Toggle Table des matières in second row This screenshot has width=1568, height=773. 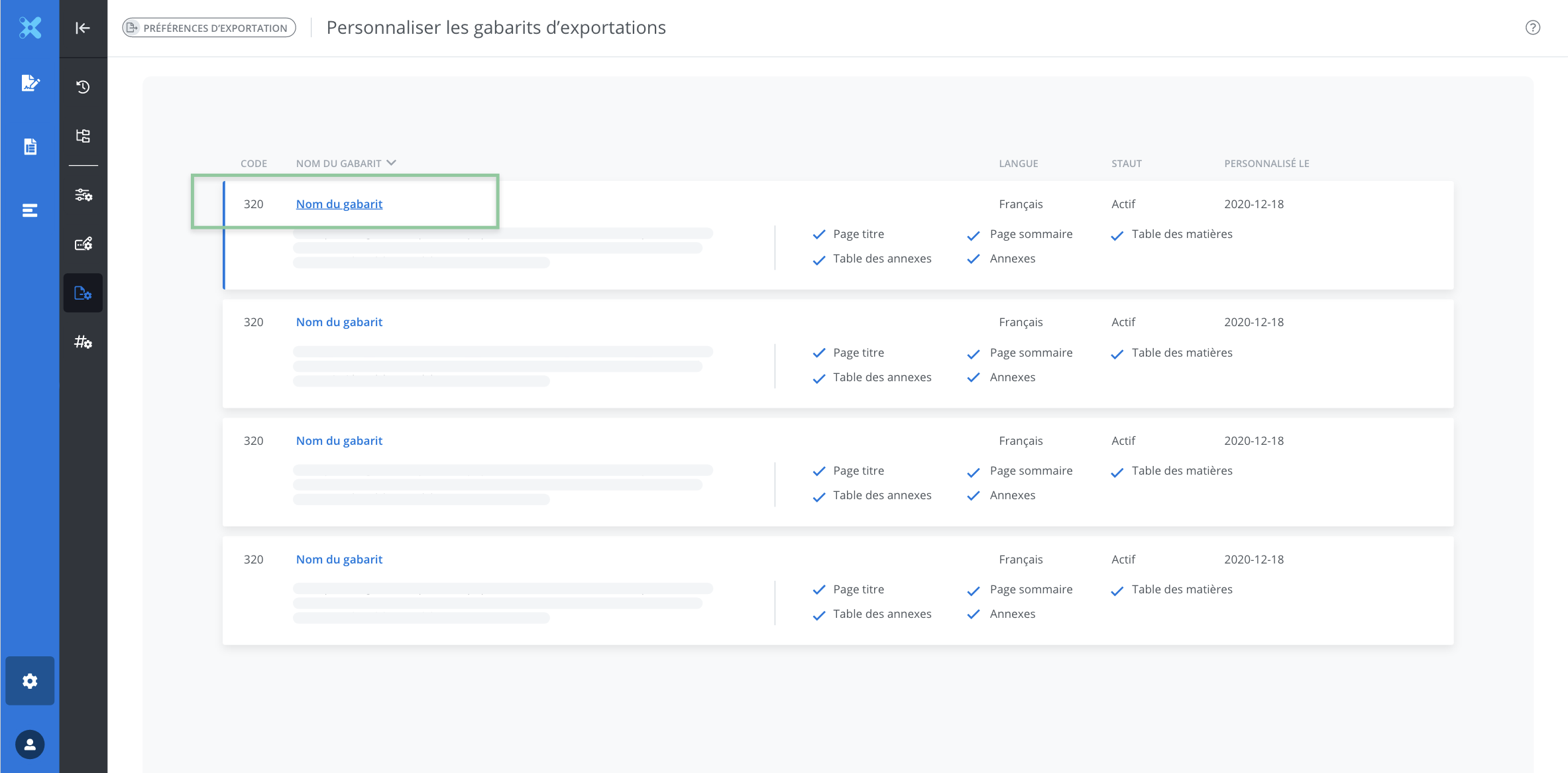point(1117,353)
